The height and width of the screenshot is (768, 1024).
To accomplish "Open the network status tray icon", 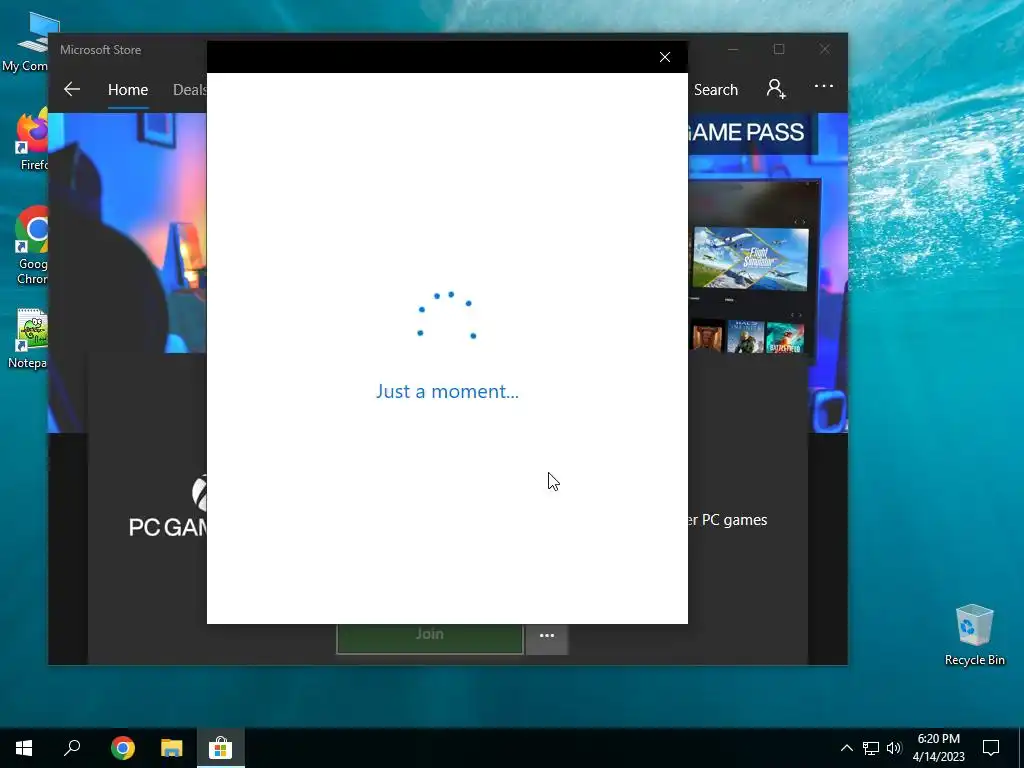I will [871, 748].
